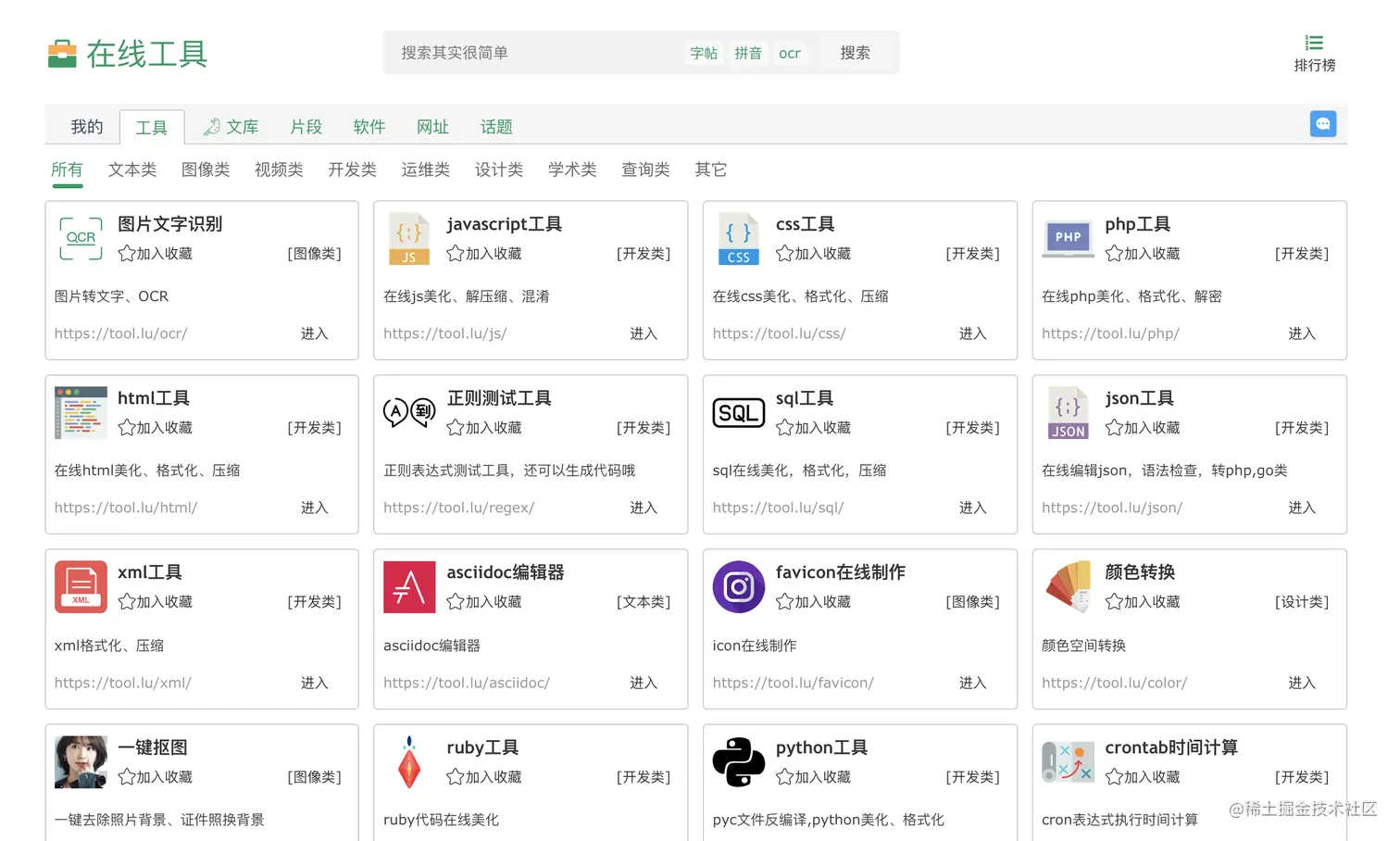Click the PHP monitor icon of php工具
Viewport: 1400px width, 841px height.
(x=1068, y=239)
